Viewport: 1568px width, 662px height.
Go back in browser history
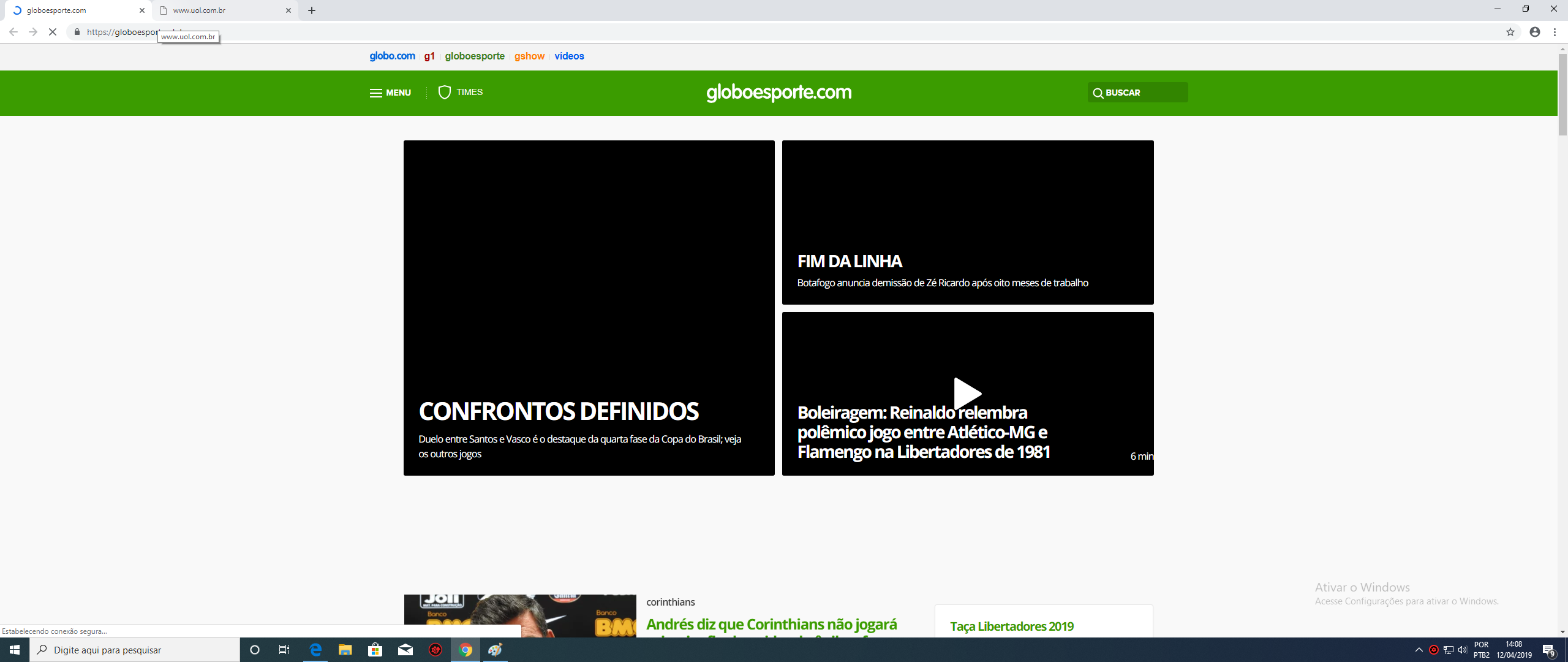pyautogui.click(x=13, y=32)
